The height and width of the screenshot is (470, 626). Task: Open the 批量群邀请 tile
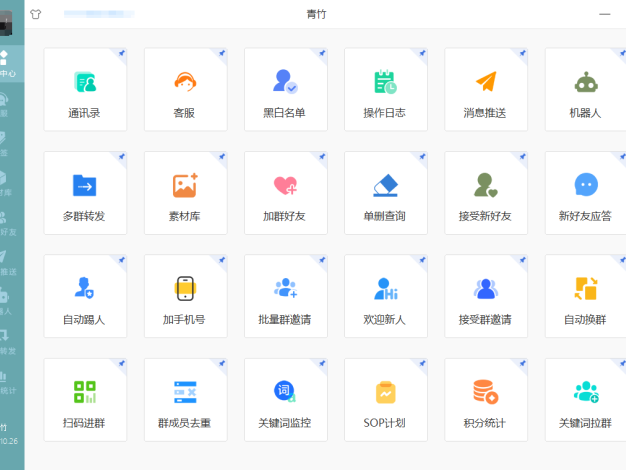pyautogui.click(x=285, y=296)
